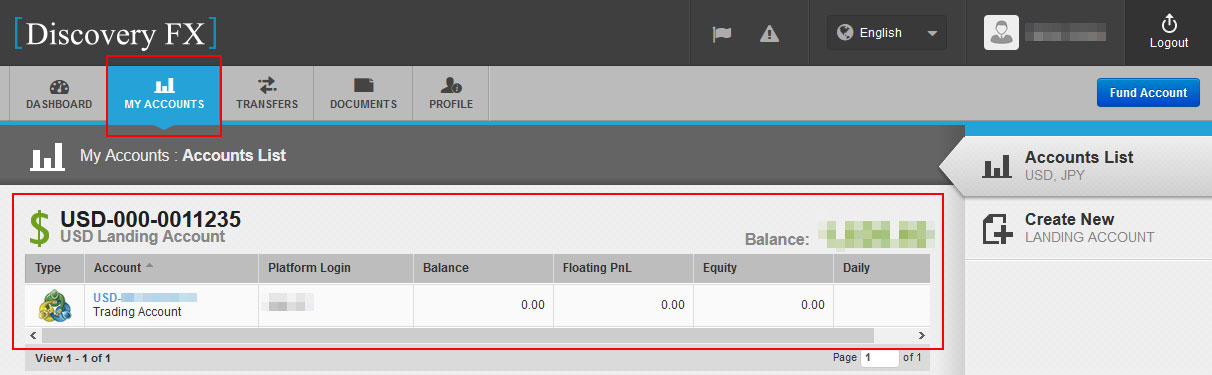Click the user avatar icon
This screenshot has height=375, width=1212.
click(x=999, y=33)
